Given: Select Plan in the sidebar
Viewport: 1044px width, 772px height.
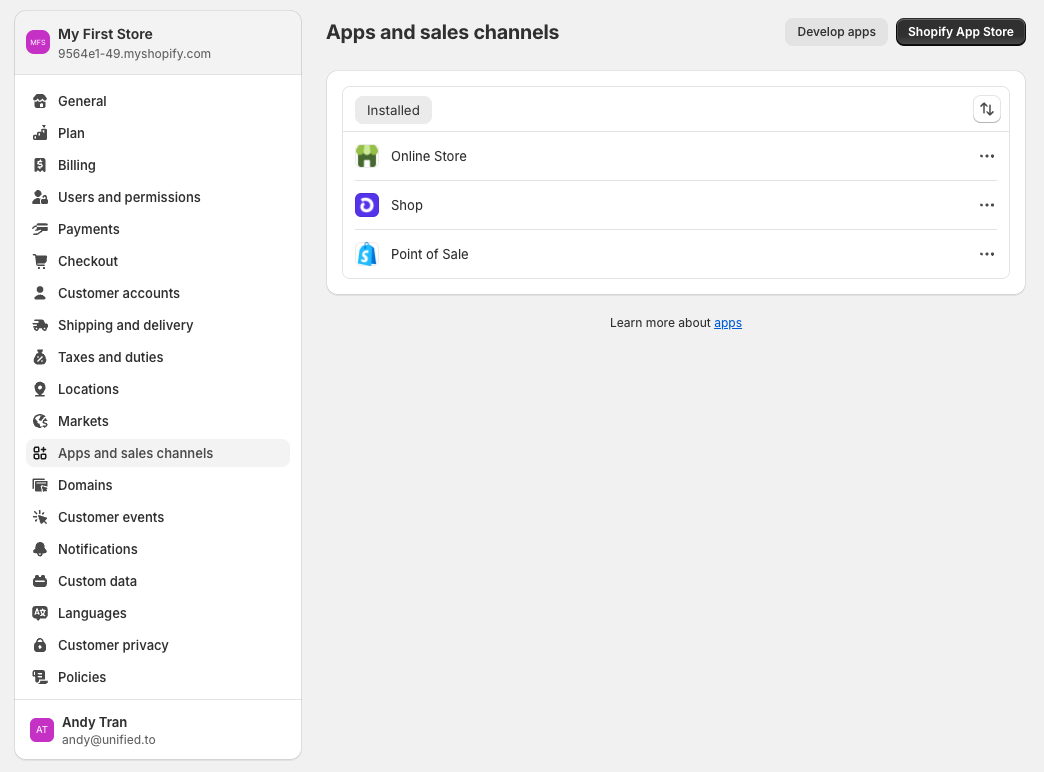Looking at the screenshot, I should (158, 133).
